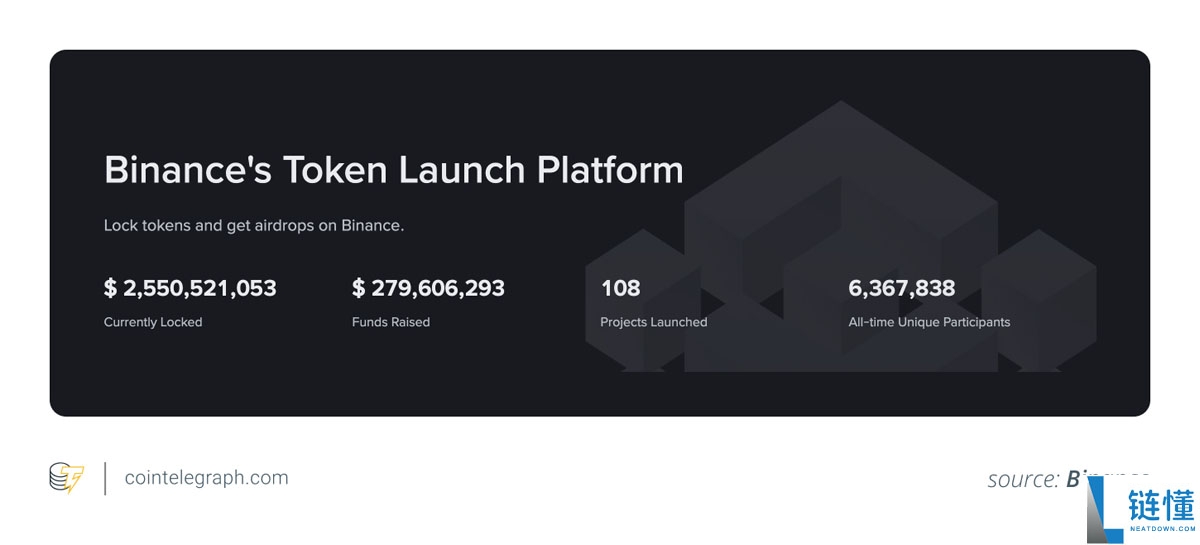
Task: Click the All-time Unique Participants label
Action: (929, 322)
